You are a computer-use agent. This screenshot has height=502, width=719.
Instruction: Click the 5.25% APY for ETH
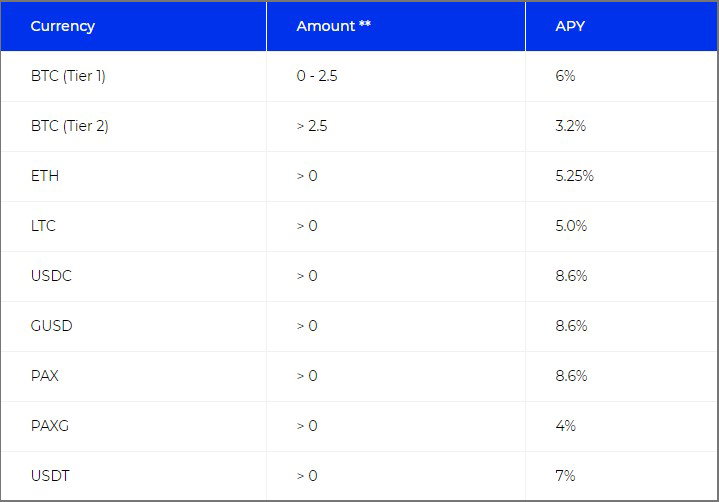click(x=574, y=176)
